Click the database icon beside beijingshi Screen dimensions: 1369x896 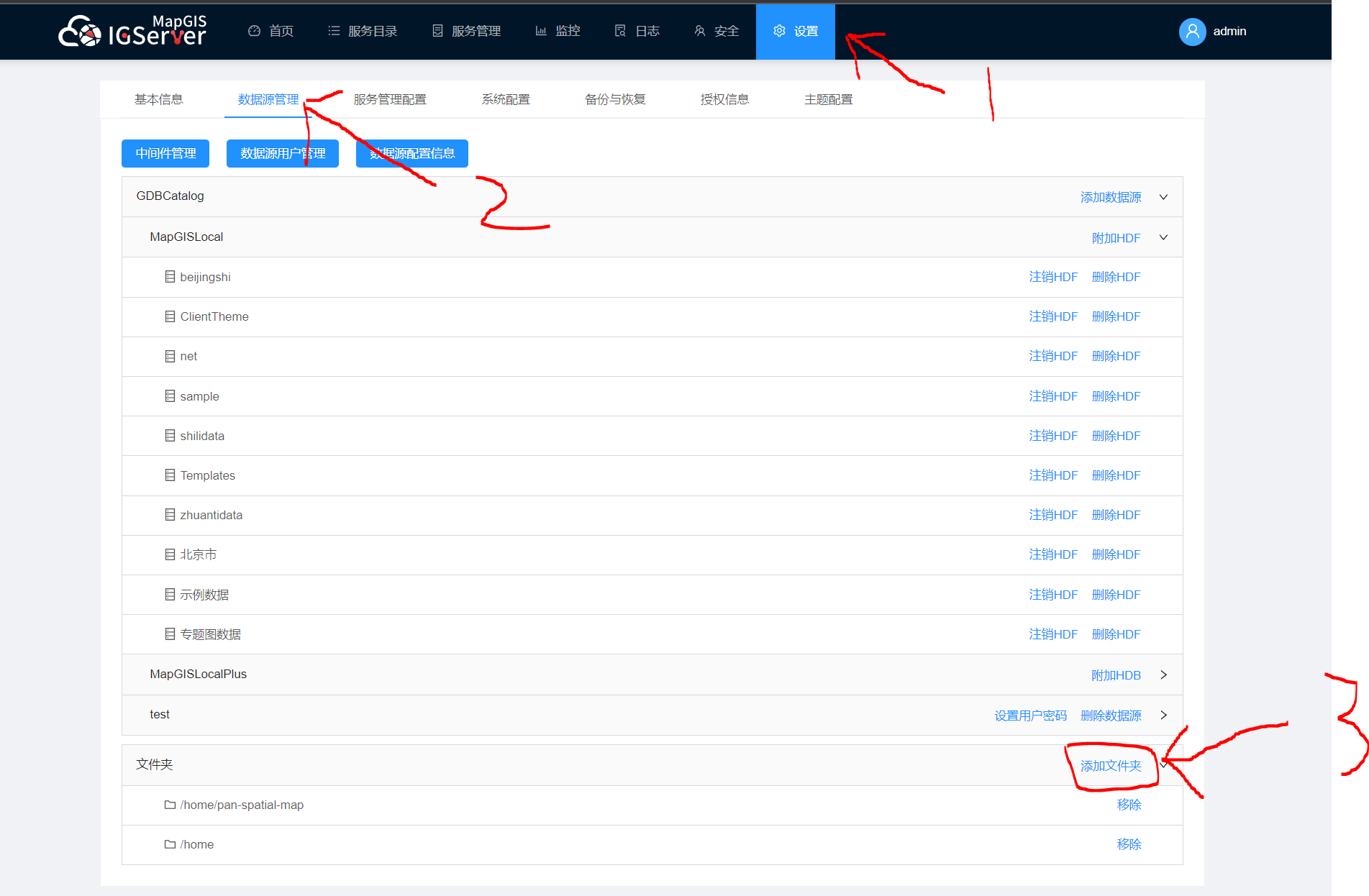tap(170, 277)
